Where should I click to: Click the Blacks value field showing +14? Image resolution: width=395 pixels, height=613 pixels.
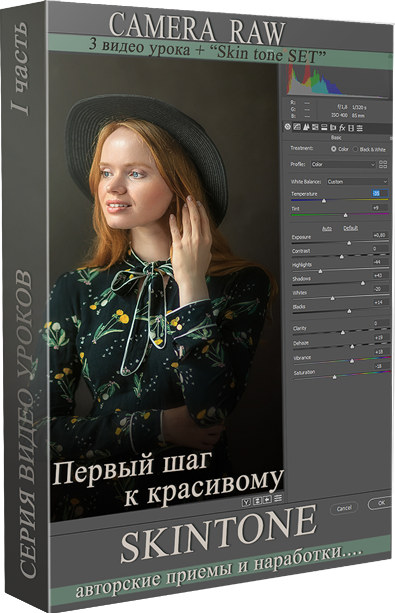pyautogui.click(x=380, y=302)
